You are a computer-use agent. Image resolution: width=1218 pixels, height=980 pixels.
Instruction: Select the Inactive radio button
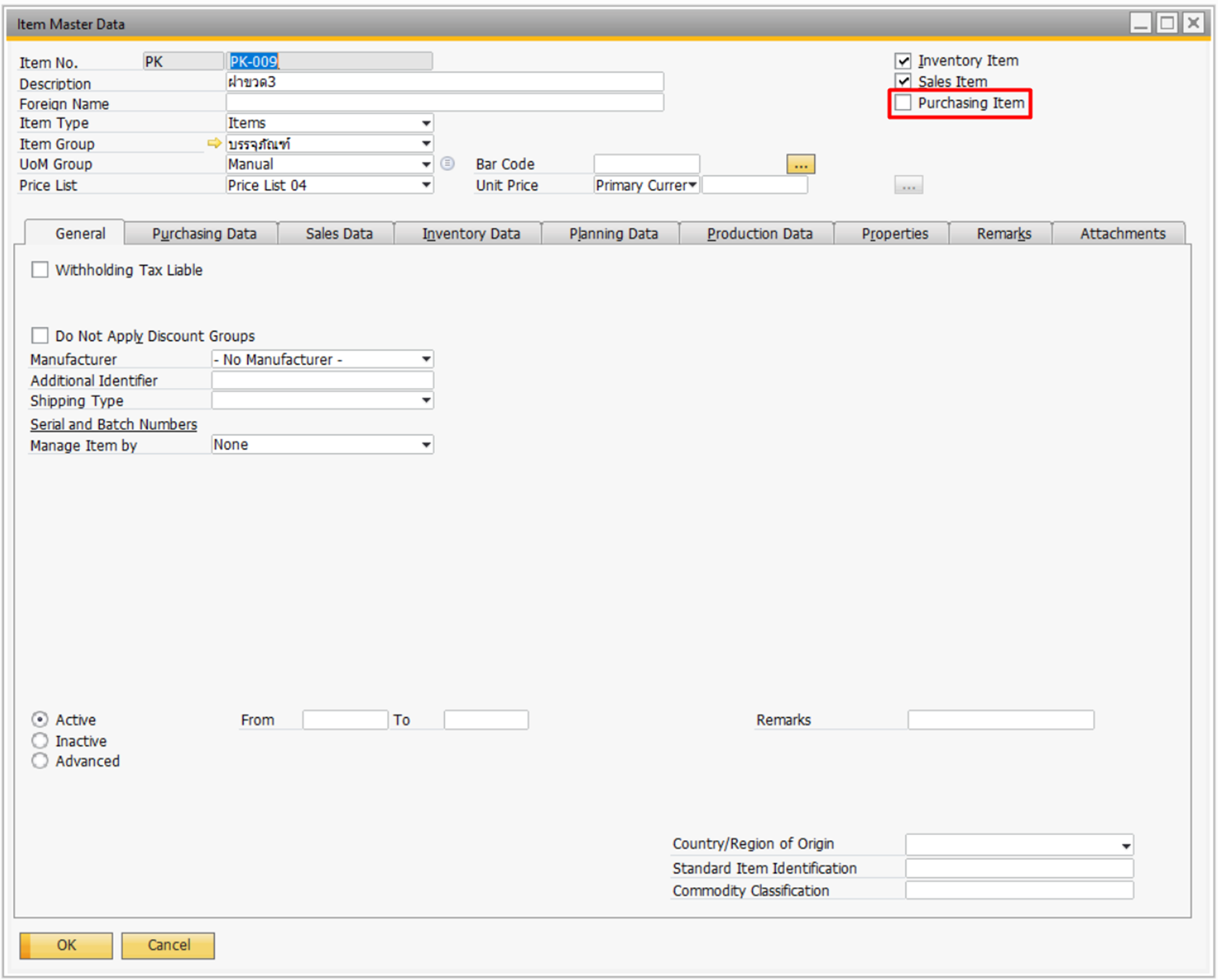point(40,740)
